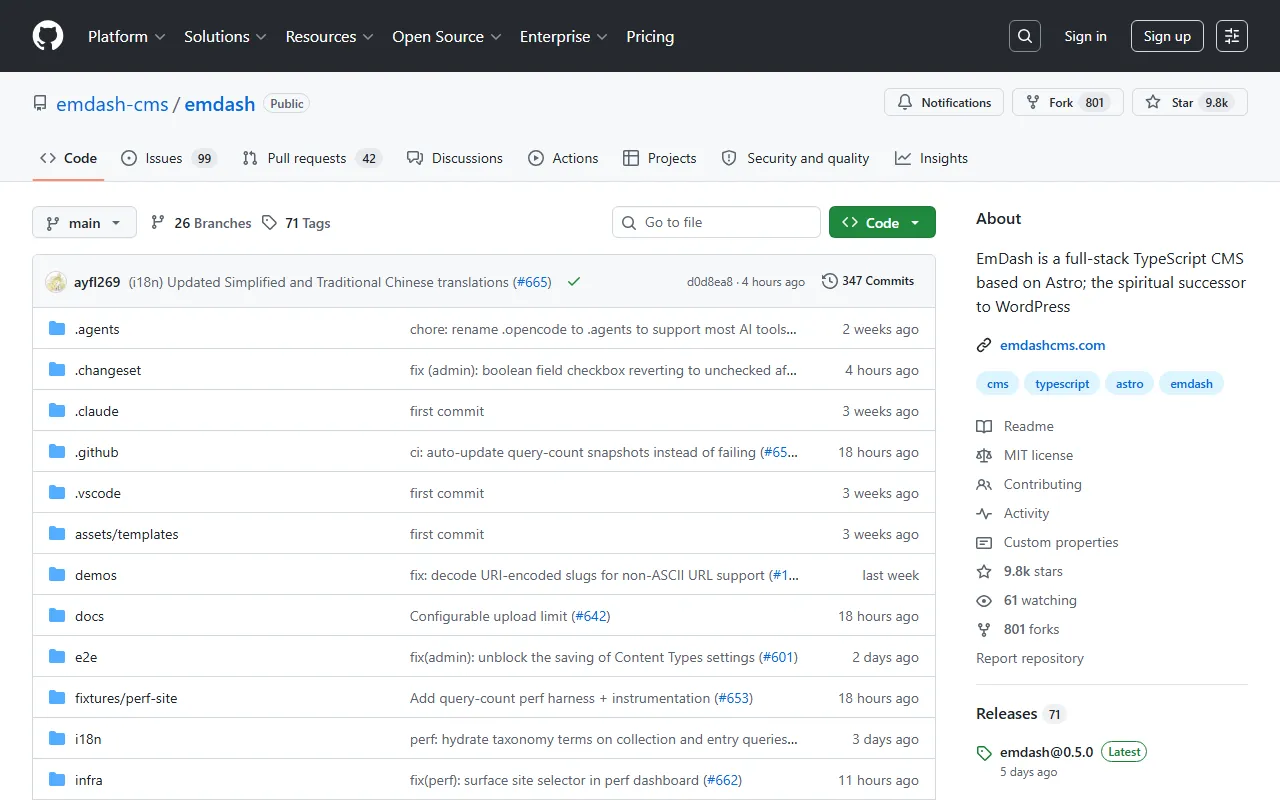1280x800 pixels.
Task: Open the Pull requests tab
Action: point(311,158)
